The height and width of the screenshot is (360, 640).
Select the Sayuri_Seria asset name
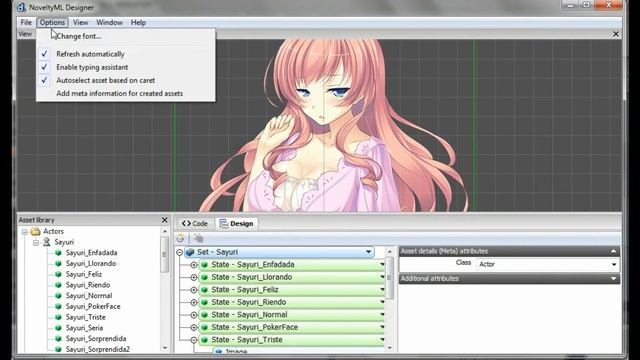(84, 328)
